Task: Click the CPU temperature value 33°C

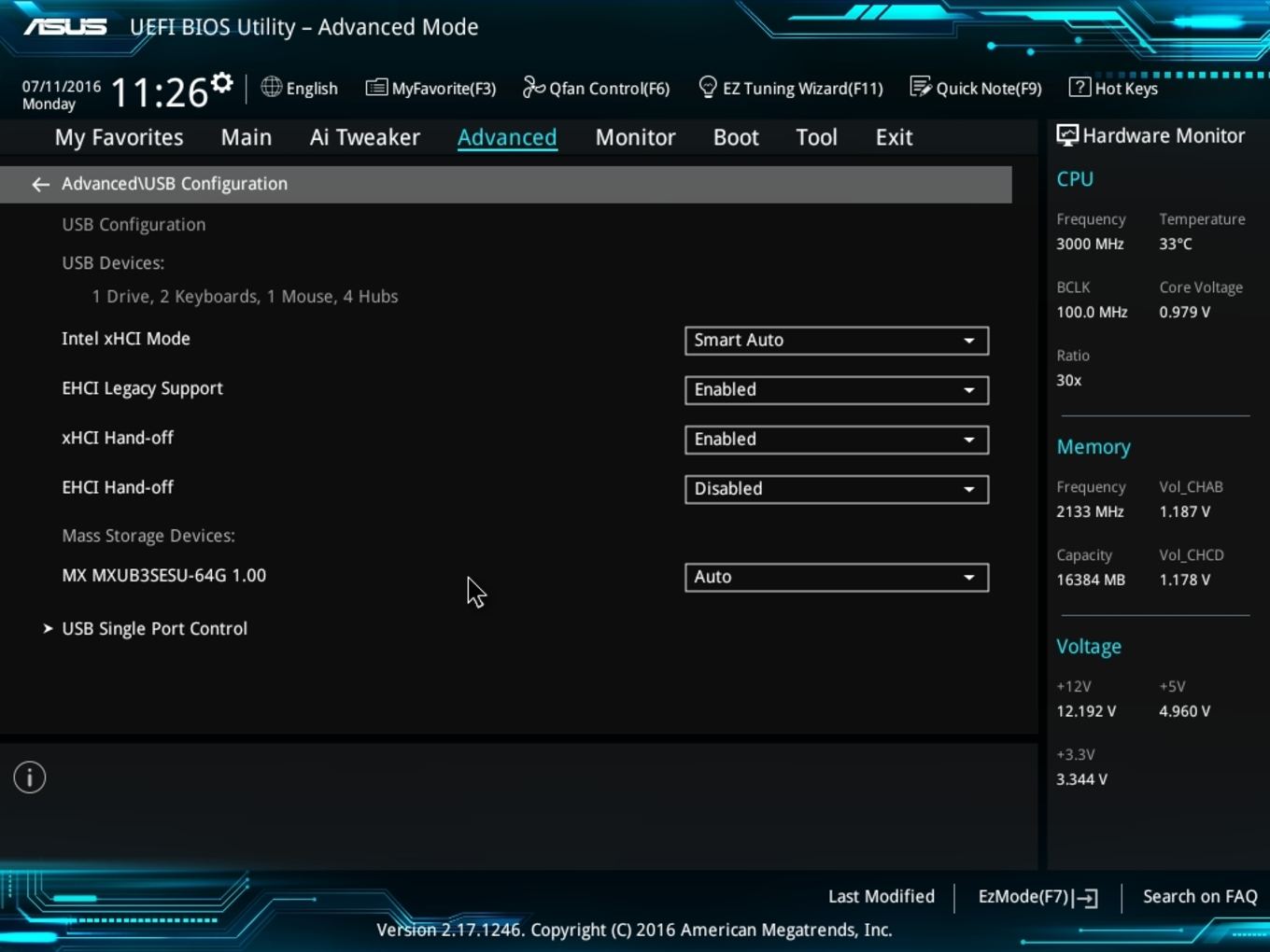Action: coord(1176,245)
